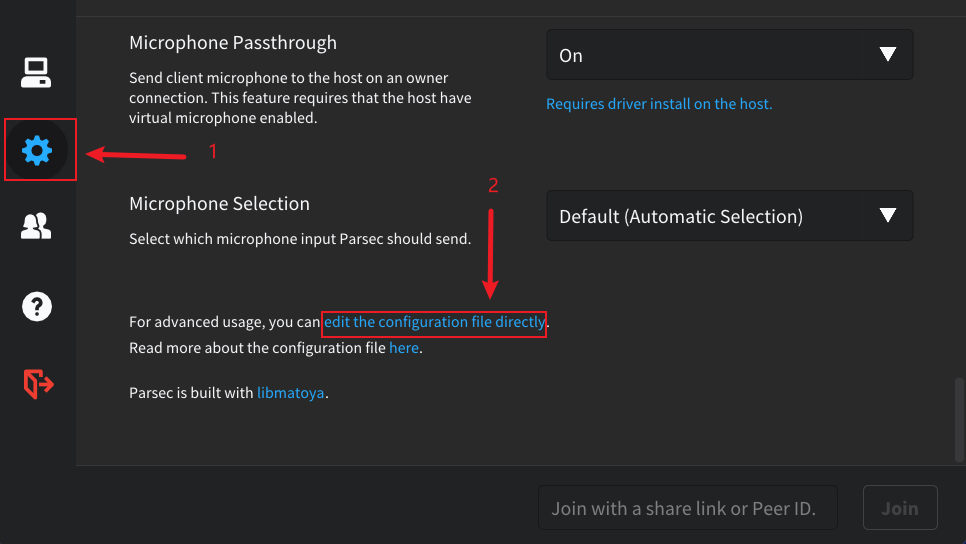Click the red annotation number 1
The height and width of the screenshot is (544, 966).
coord(212,152)
